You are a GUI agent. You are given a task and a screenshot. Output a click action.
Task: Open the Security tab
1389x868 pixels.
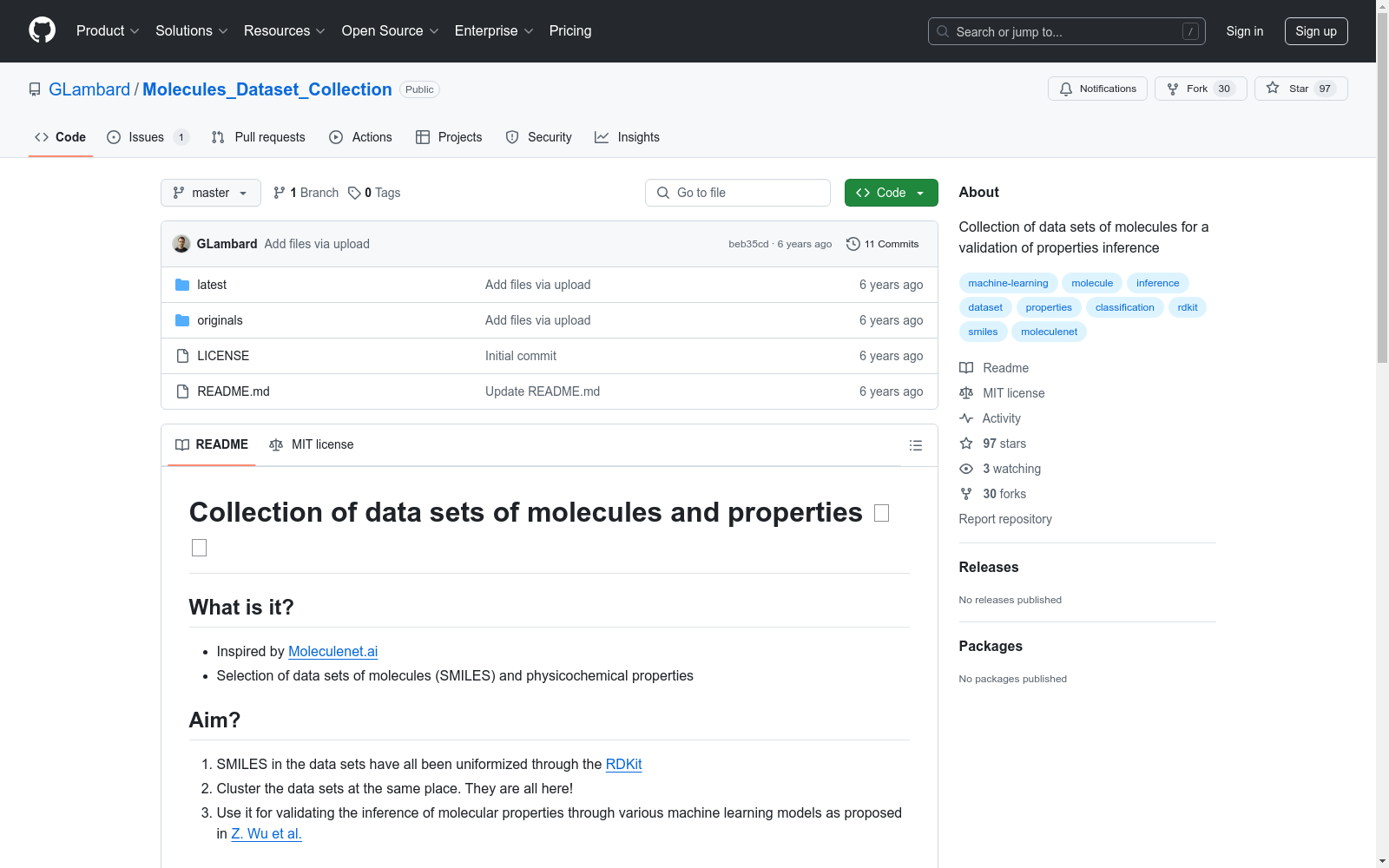pyautogui.click(x=539, y=137)
